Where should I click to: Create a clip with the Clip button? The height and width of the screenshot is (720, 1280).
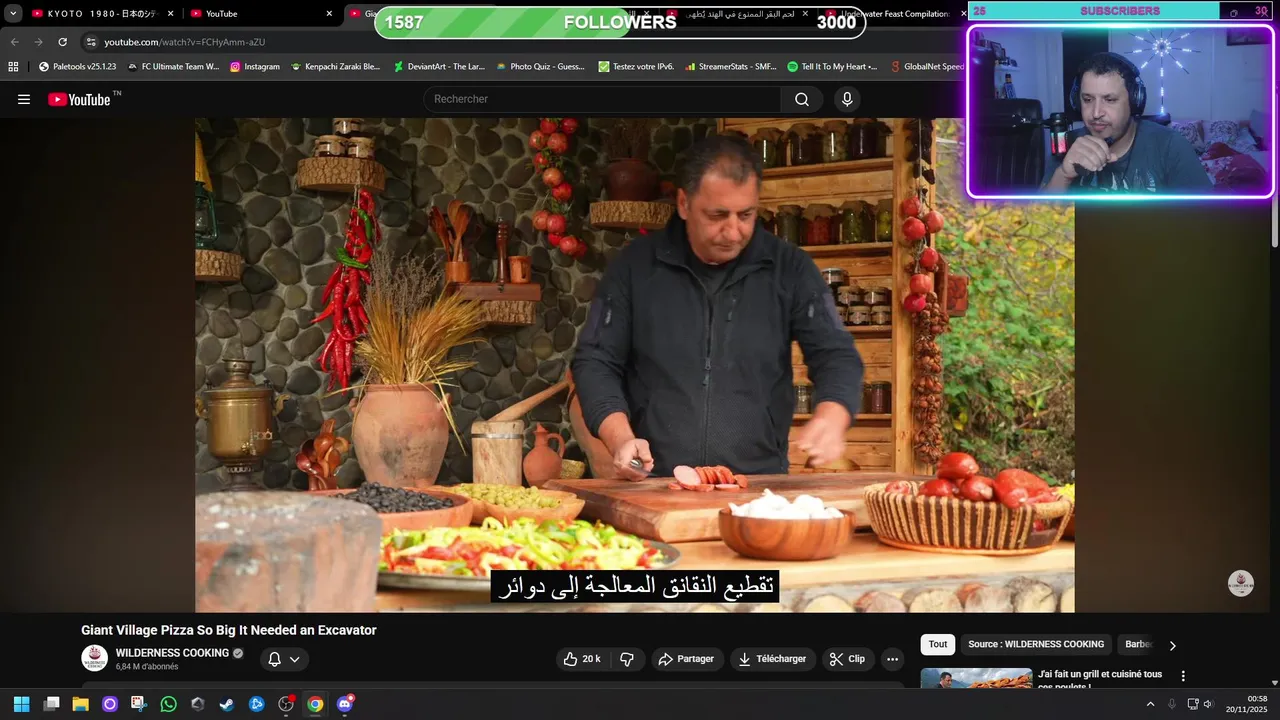click(848, 659)
